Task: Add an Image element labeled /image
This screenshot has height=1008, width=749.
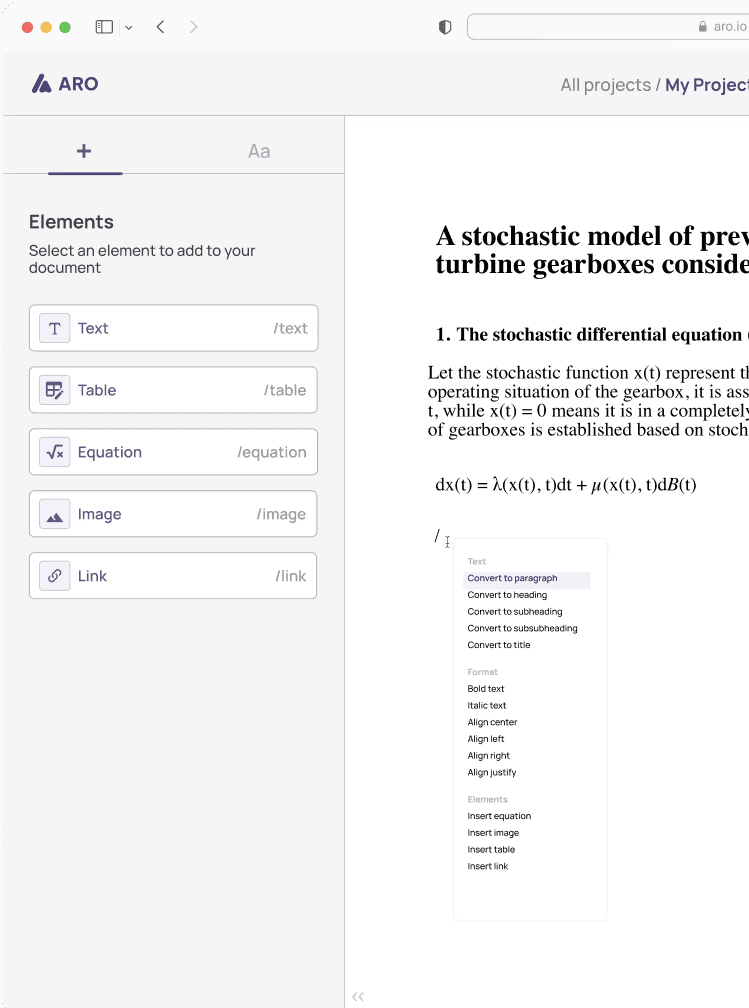Action: point(174,514)
